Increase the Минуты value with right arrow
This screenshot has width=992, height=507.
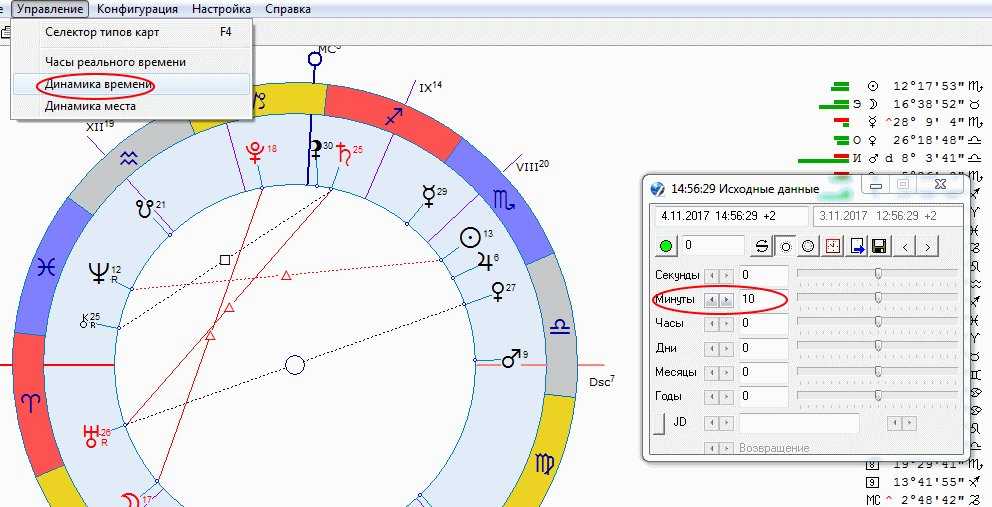click(726, 299)
